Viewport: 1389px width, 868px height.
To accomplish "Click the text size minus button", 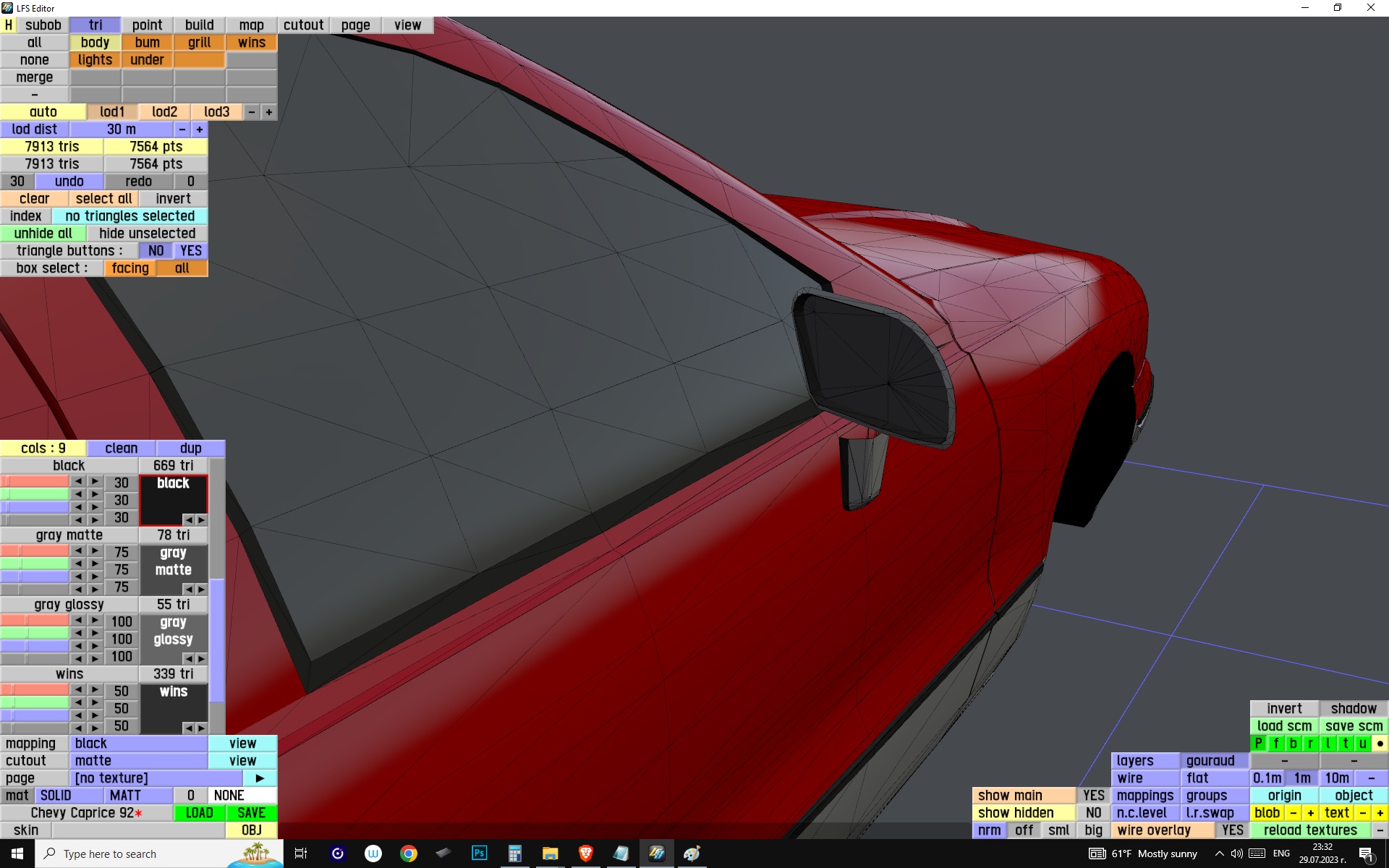I will [x=1363, y=813].
